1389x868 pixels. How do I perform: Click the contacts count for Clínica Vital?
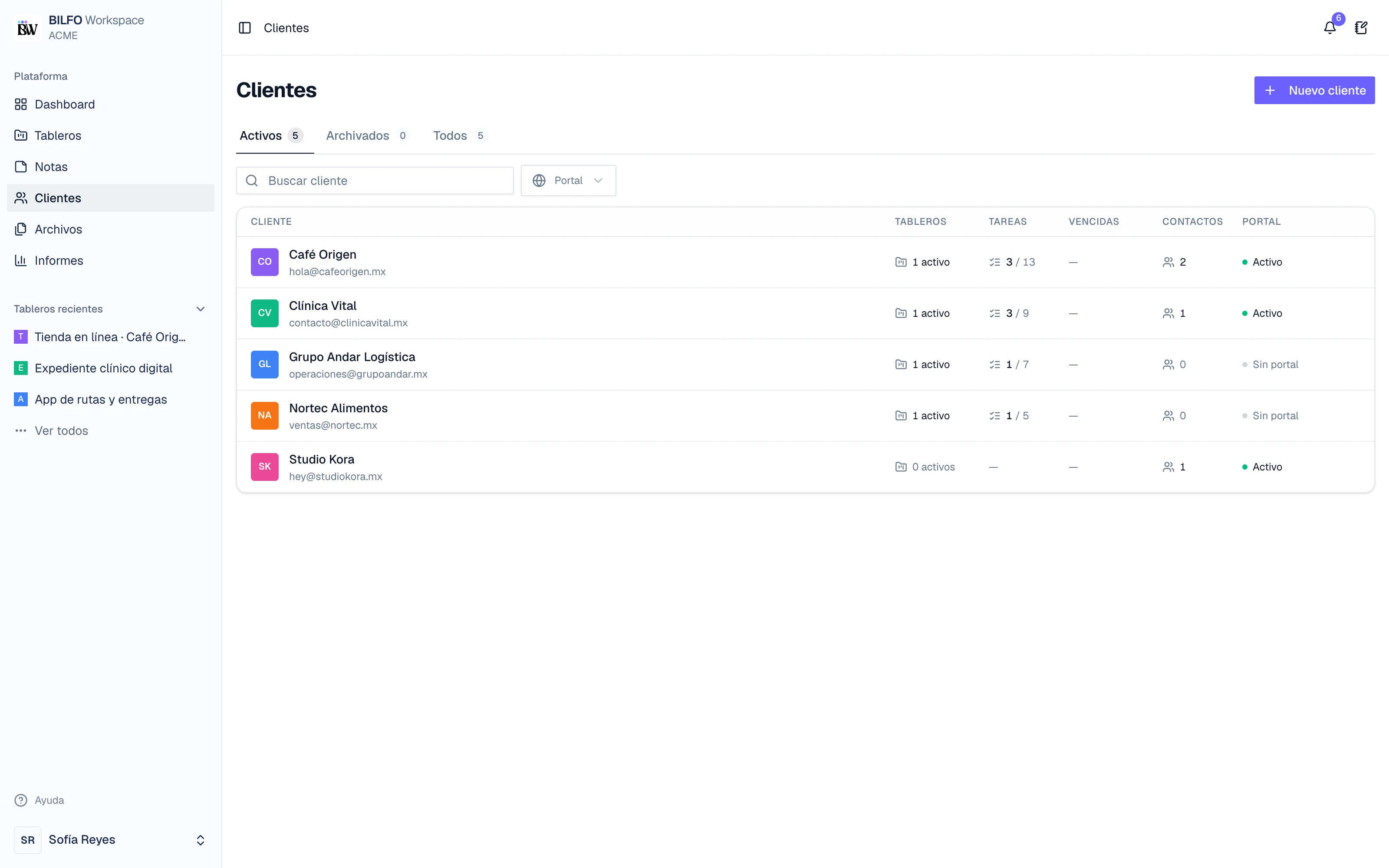click(1174, 313)
